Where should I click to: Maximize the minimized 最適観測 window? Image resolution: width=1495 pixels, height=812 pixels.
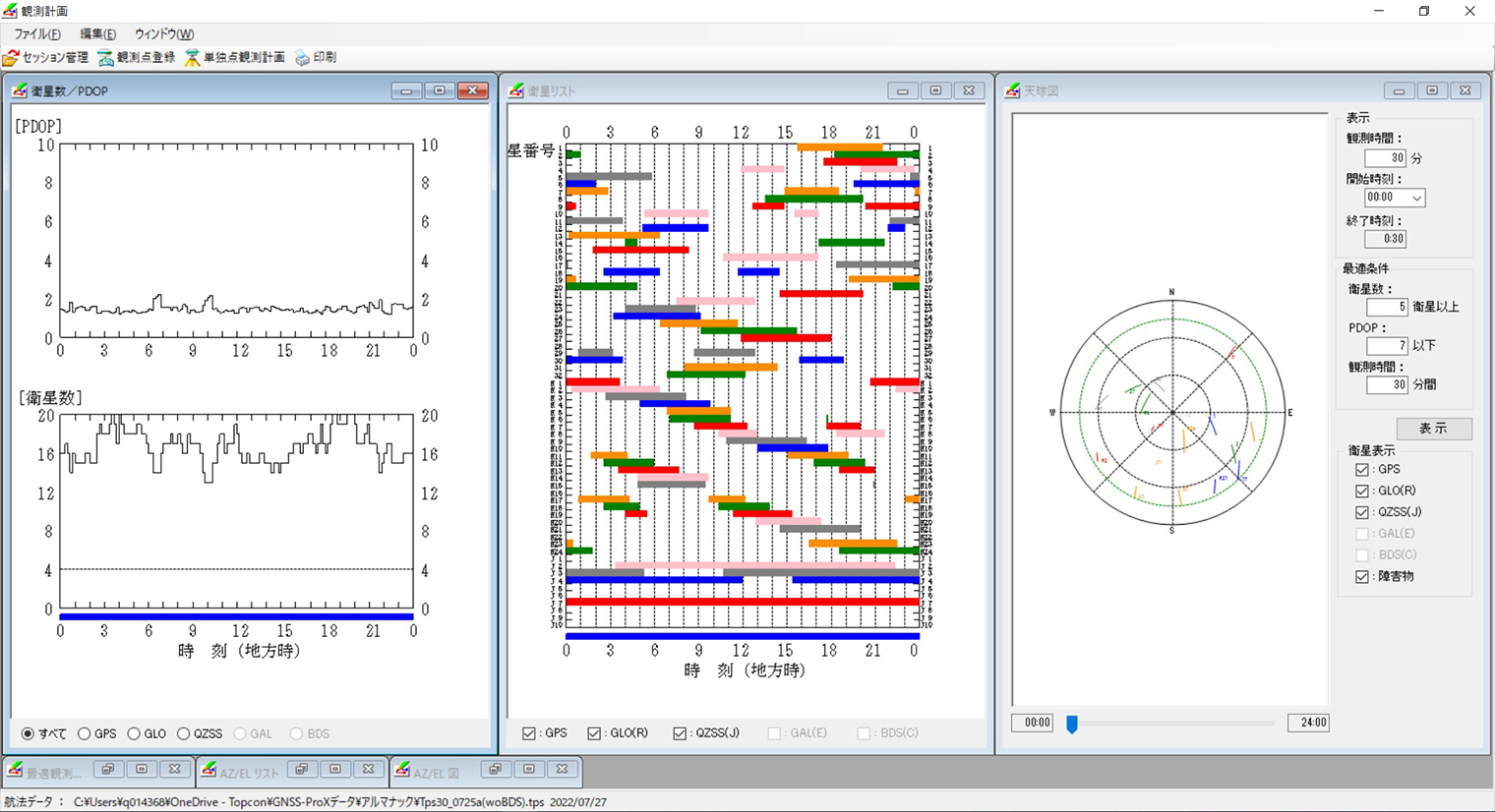click(x=142, y=769)
